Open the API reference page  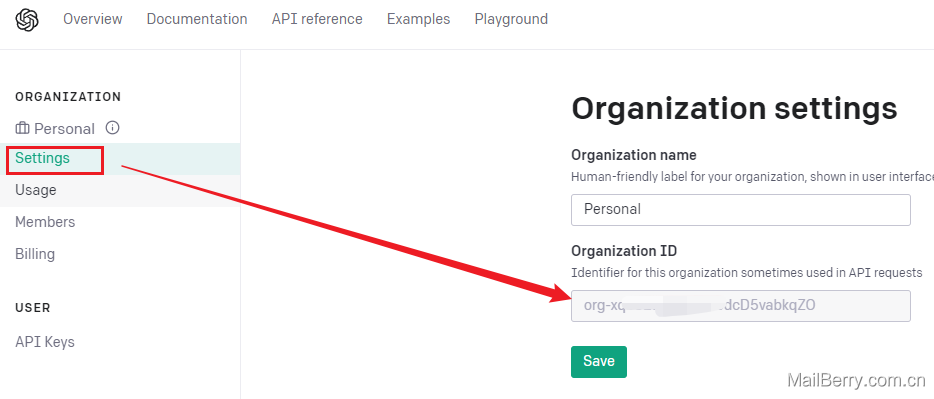(x=317, y=19)
